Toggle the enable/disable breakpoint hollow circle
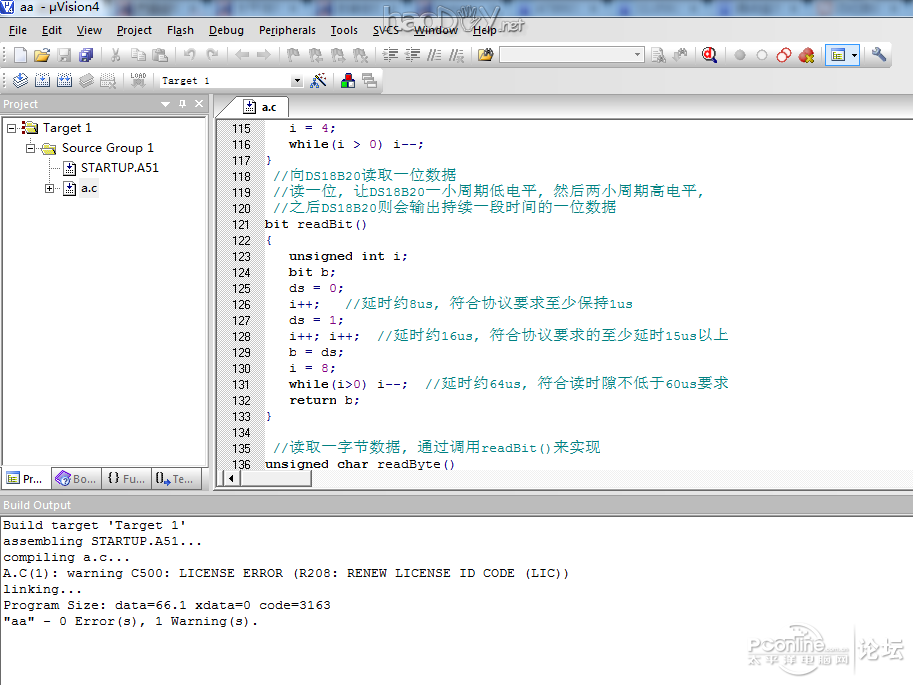 click(x=762, y=55)
